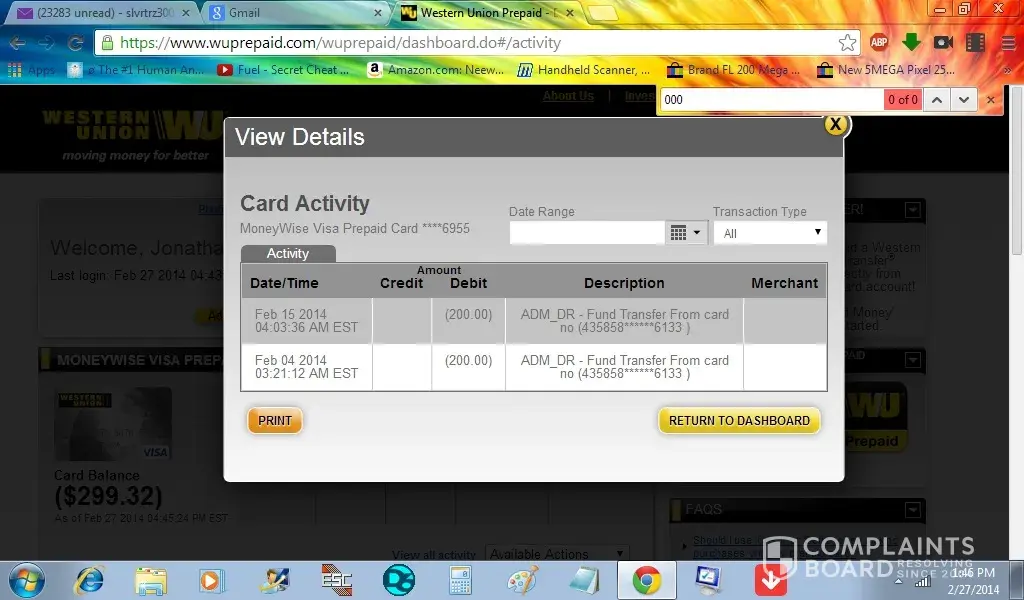Reload the page with the refresh icon
Image resolution: width=1024 pixels, height=600 pixels.
(76, 43)
